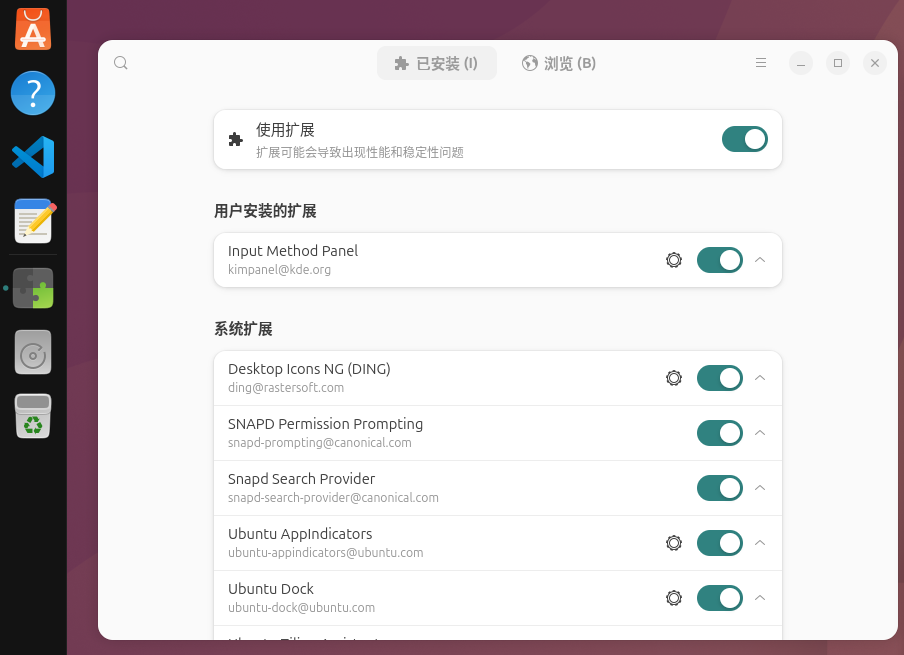Open the disc drive icon in dock
This screenshot has width=904, height=655.
pos(33,352)
